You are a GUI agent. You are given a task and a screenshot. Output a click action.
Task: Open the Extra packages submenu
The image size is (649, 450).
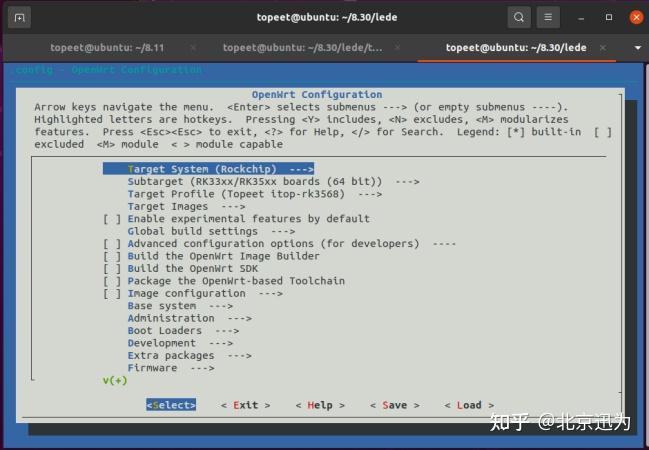190,355
